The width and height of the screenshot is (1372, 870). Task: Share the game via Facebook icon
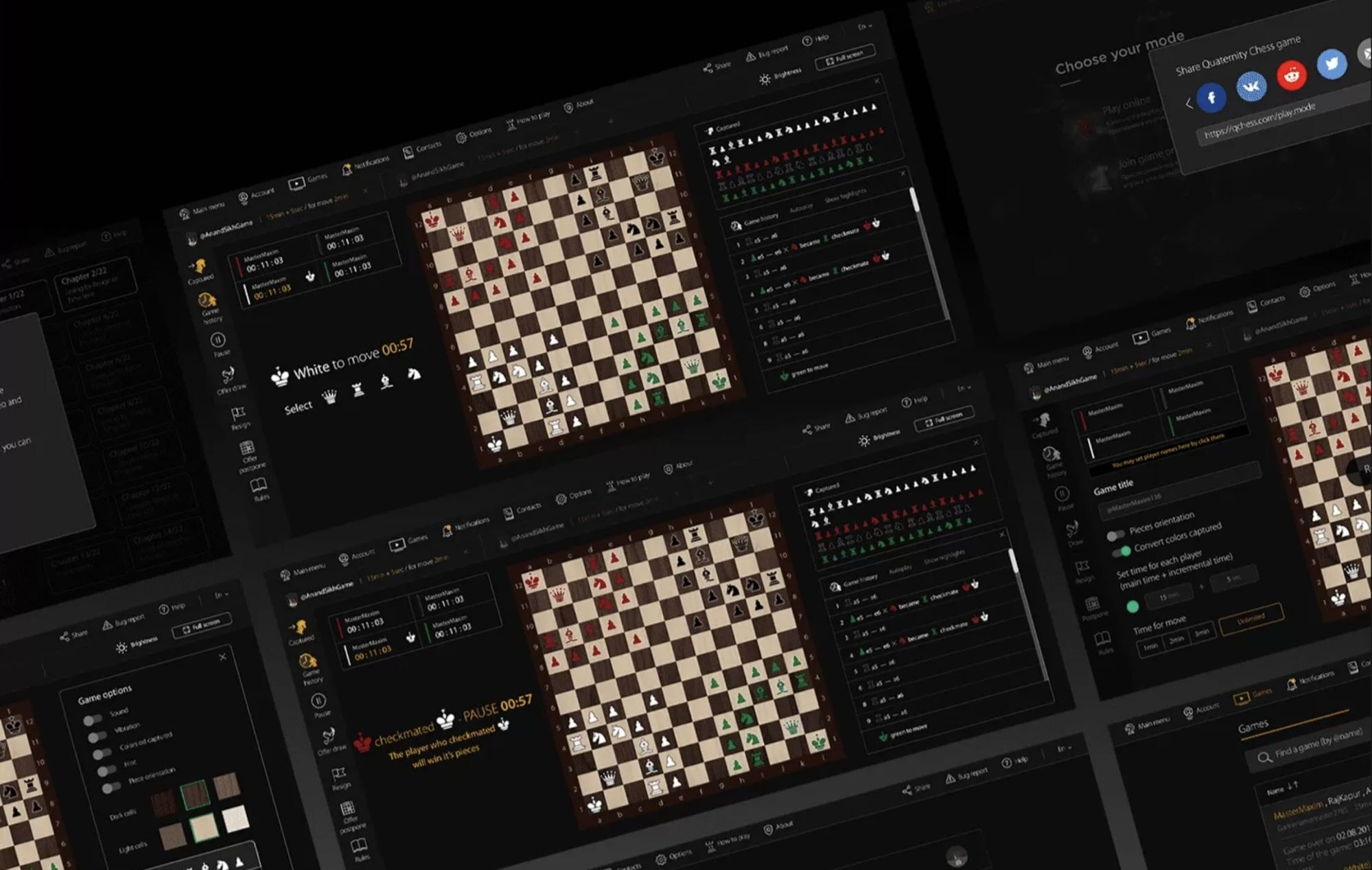click(1211, 97)
